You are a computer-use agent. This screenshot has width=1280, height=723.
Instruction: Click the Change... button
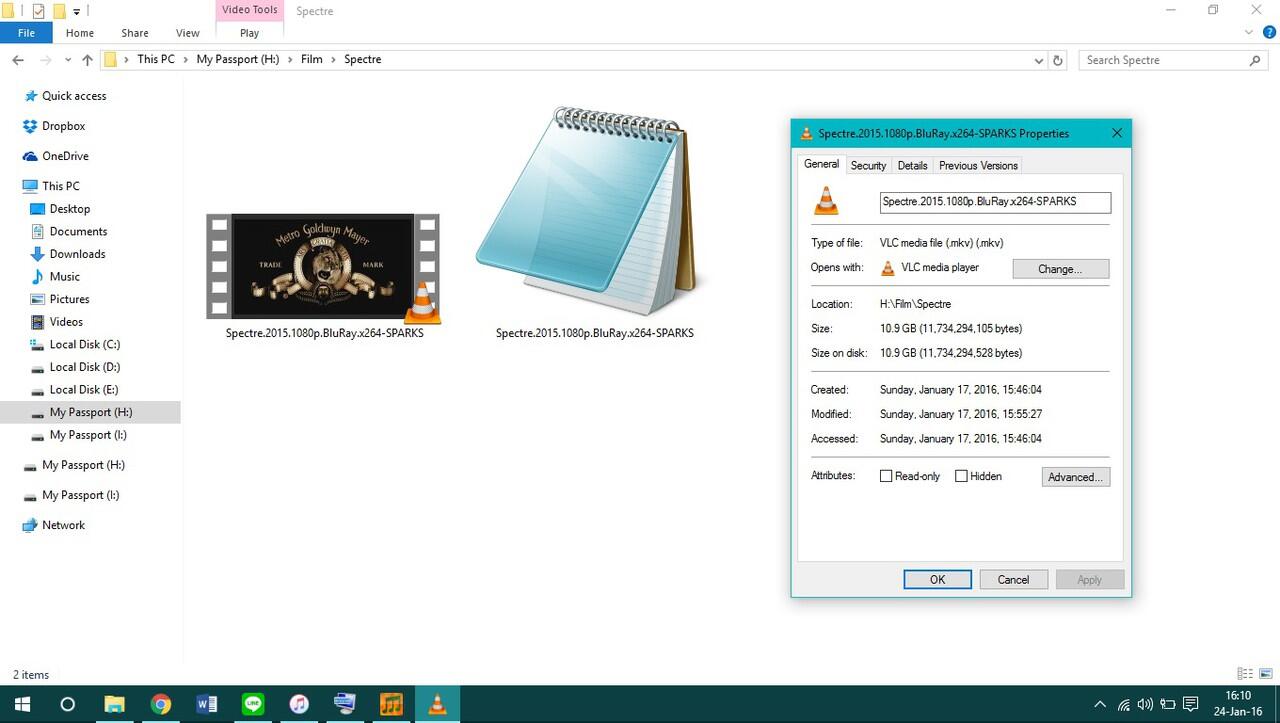pyautogui.click(x=1061, y=269)
